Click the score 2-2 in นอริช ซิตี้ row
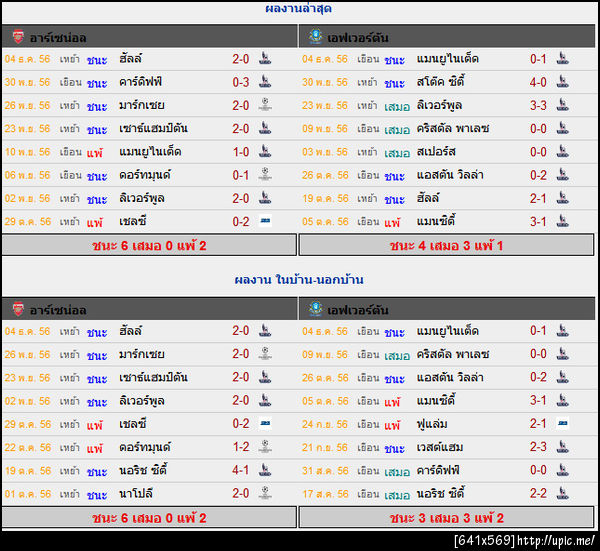Image resolution: width=600 pixels, height=551 pixels. [x=538, y=494]
